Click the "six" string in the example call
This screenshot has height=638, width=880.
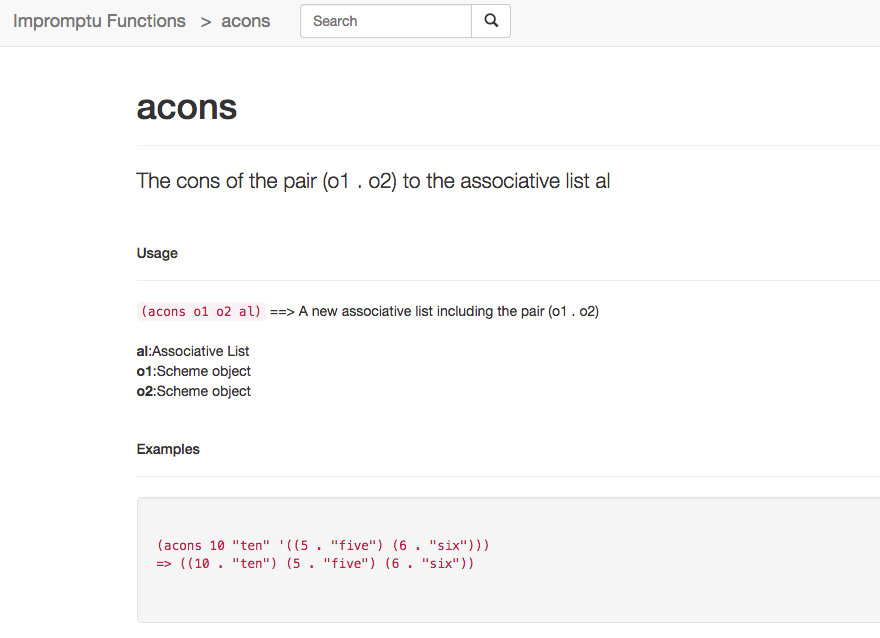452,545
